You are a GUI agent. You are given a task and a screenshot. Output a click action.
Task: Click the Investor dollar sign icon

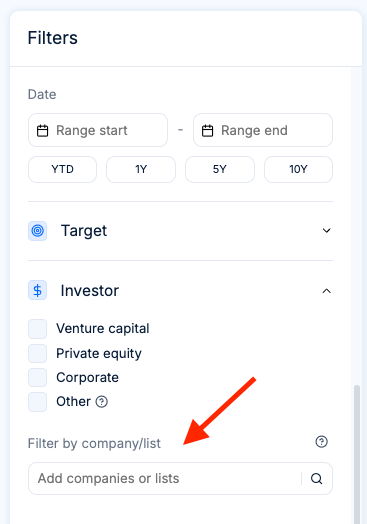pos(37,290)
